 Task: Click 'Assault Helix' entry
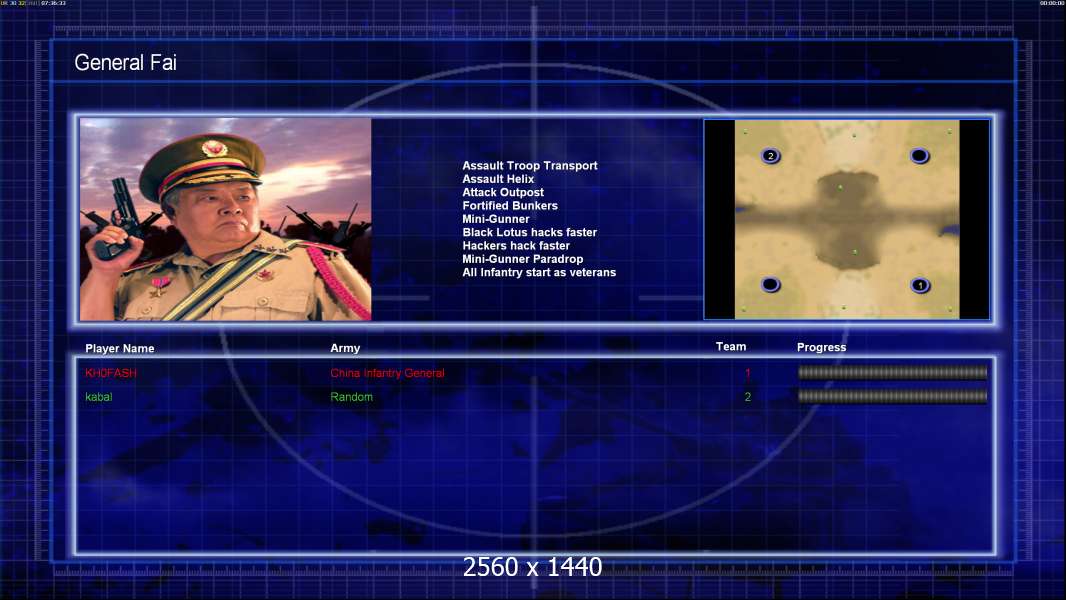(498, 179)
